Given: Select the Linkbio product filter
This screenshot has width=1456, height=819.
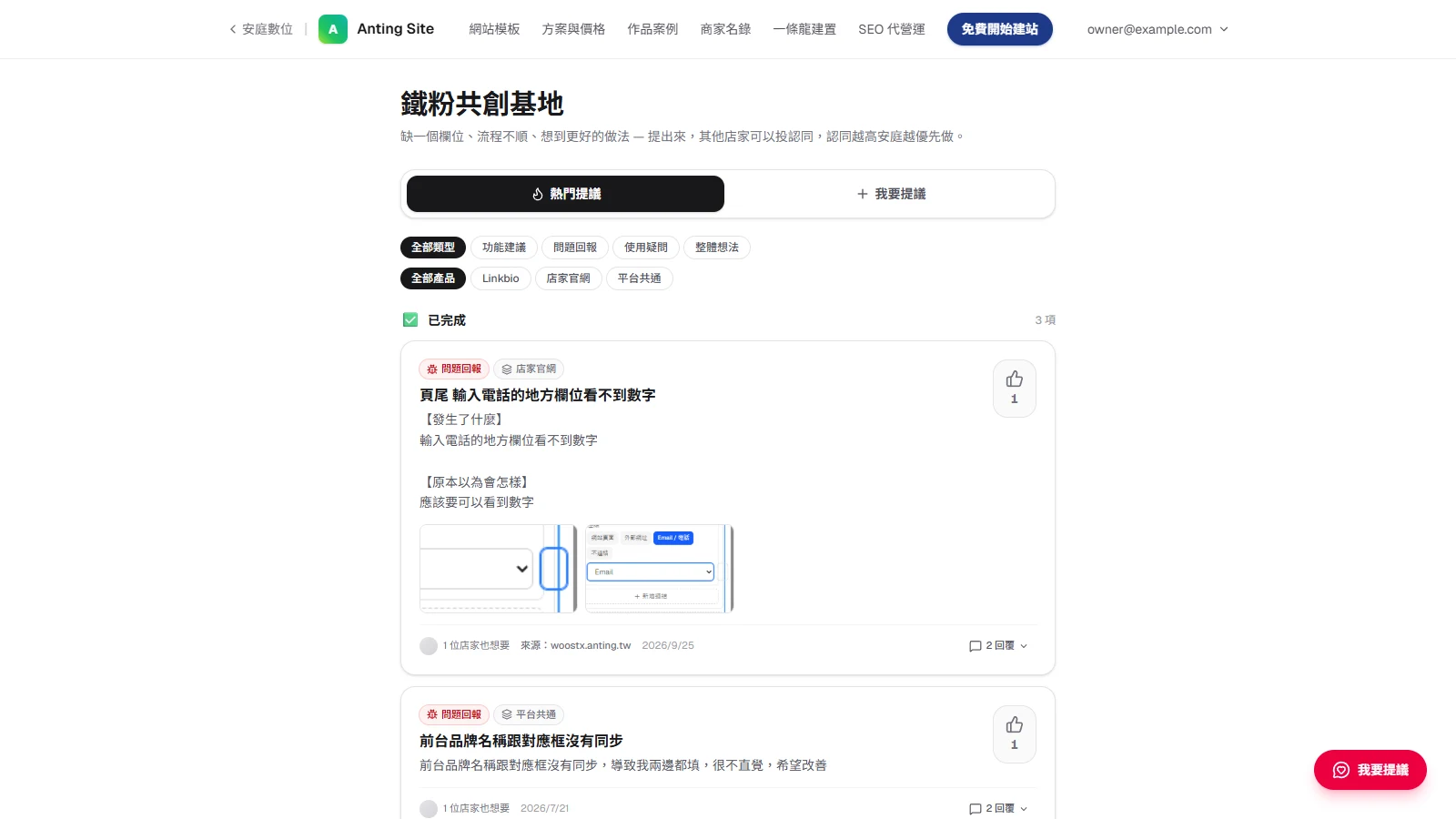Looking at the screenshot, I should coord(500,278).
